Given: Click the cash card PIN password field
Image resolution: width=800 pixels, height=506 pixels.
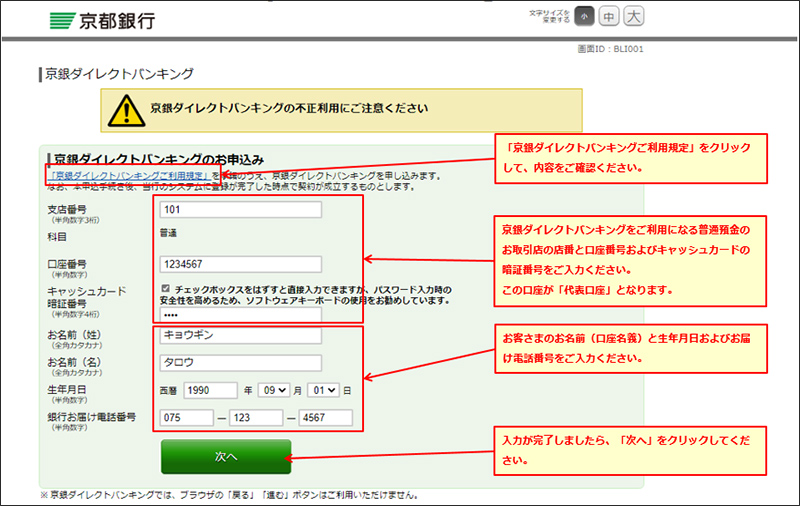Looking at the screenshot, I should (240, 315).
